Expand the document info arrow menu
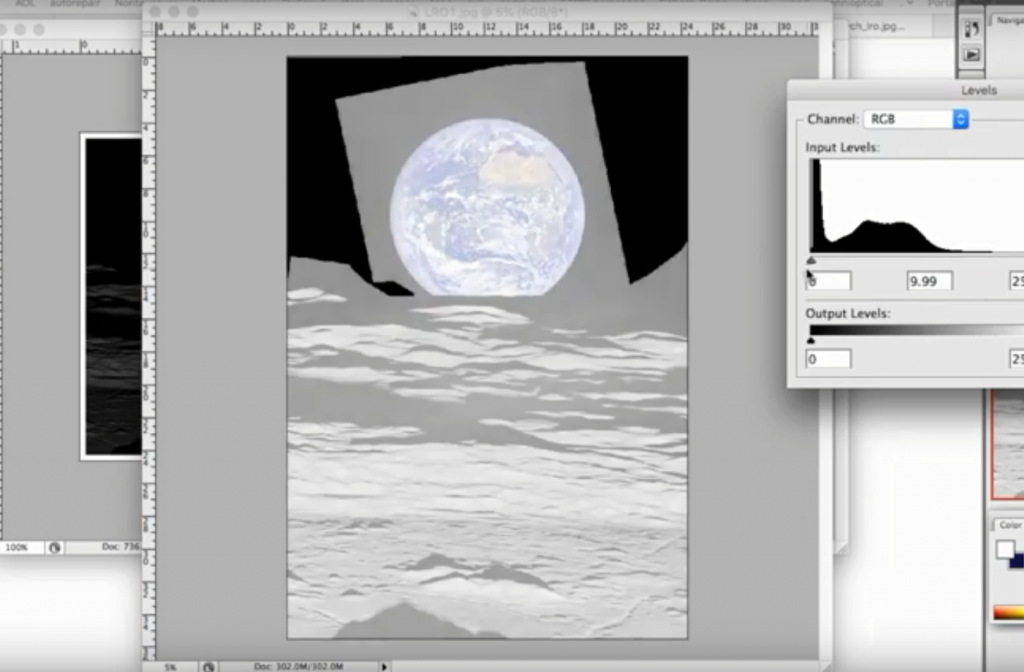This screenshot has width=1024, height=672. [x=384, y=666]
